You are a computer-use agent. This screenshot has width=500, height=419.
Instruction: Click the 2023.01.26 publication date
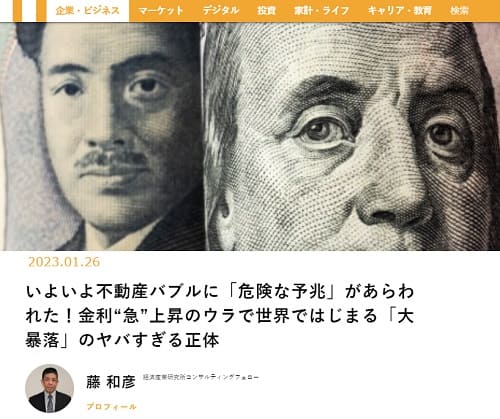pos(64,262)
